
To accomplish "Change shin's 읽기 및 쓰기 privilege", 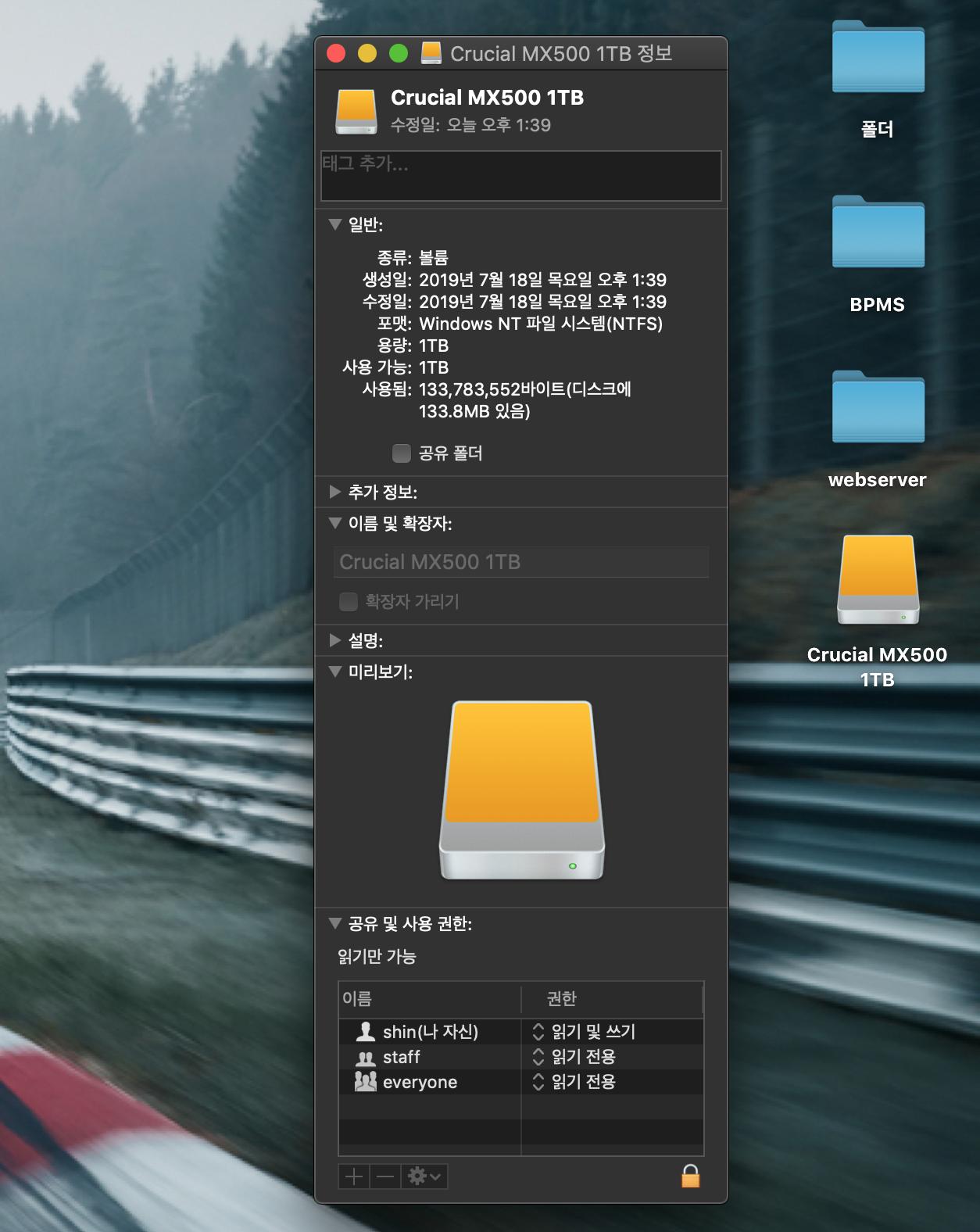I will click(x=585, y=1032).
